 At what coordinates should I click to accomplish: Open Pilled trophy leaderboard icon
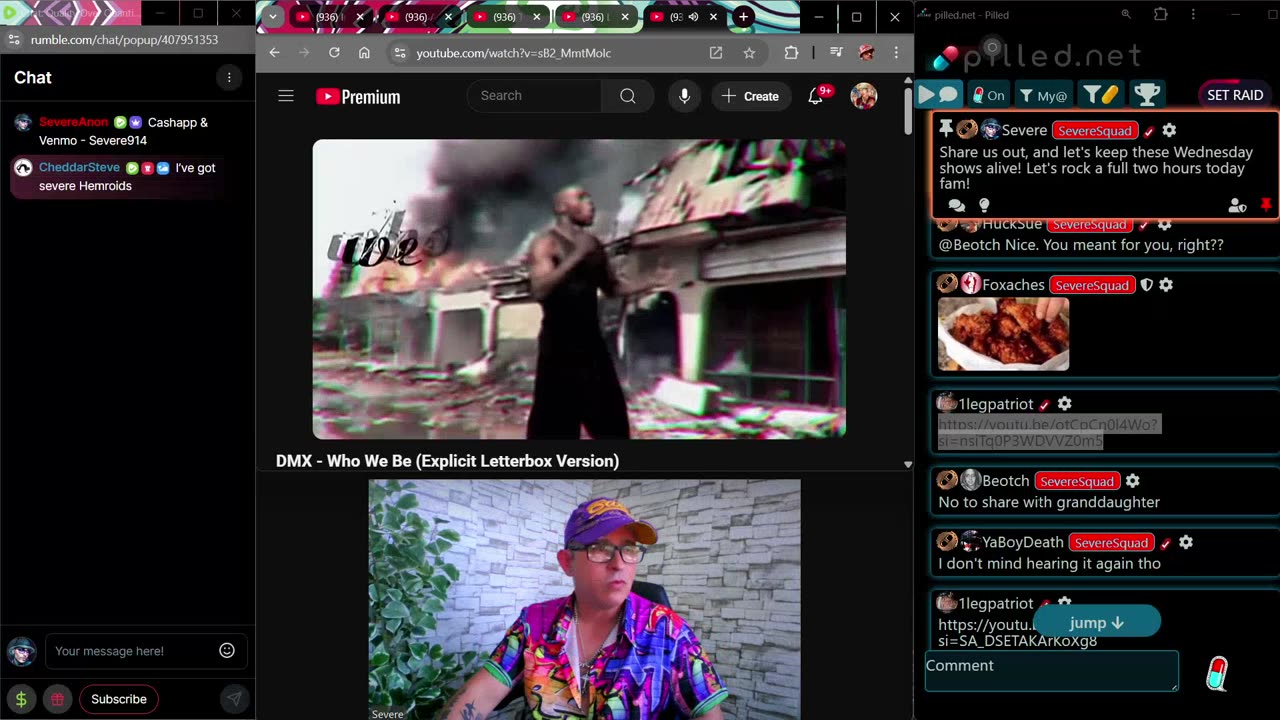pos(1147,95)
